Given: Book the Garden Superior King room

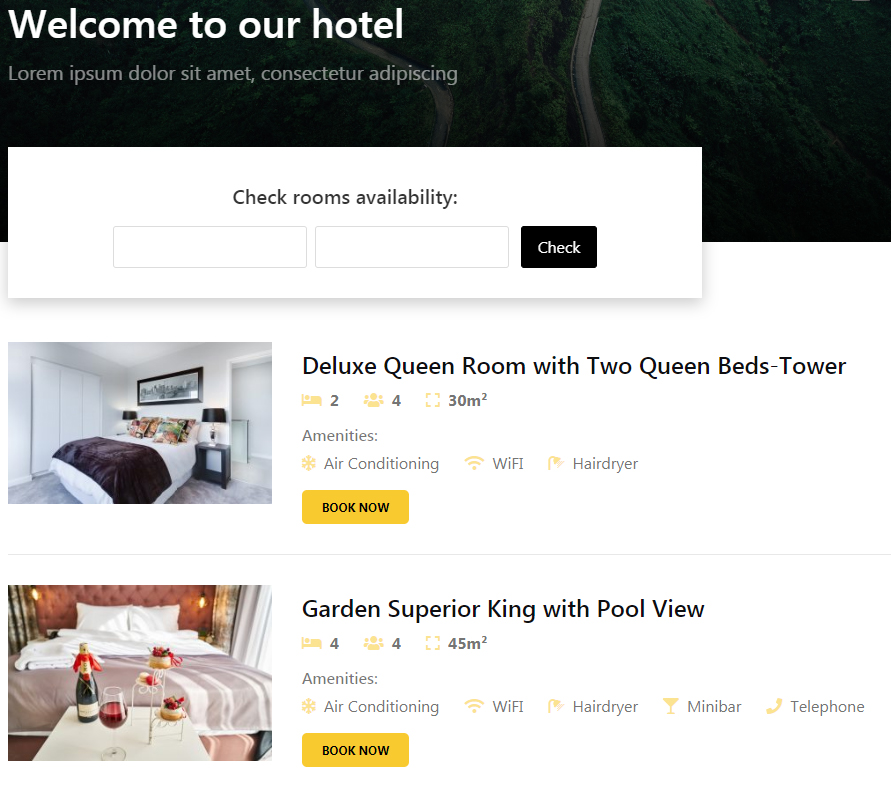Looking at the screenshot, I should tap(355, 750).
